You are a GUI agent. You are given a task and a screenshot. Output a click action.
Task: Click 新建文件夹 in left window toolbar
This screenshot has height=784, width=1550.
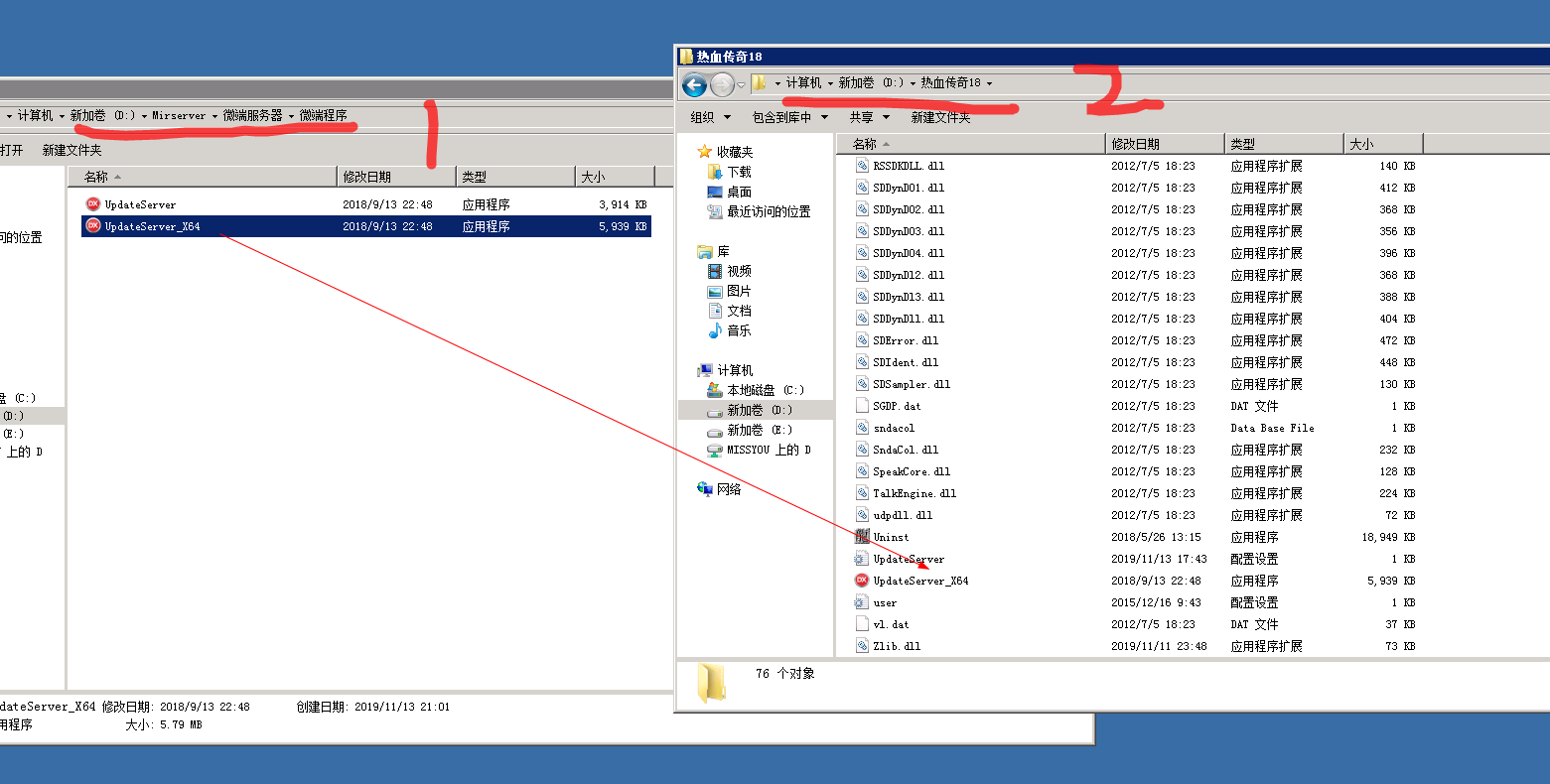tap(71, 150)
